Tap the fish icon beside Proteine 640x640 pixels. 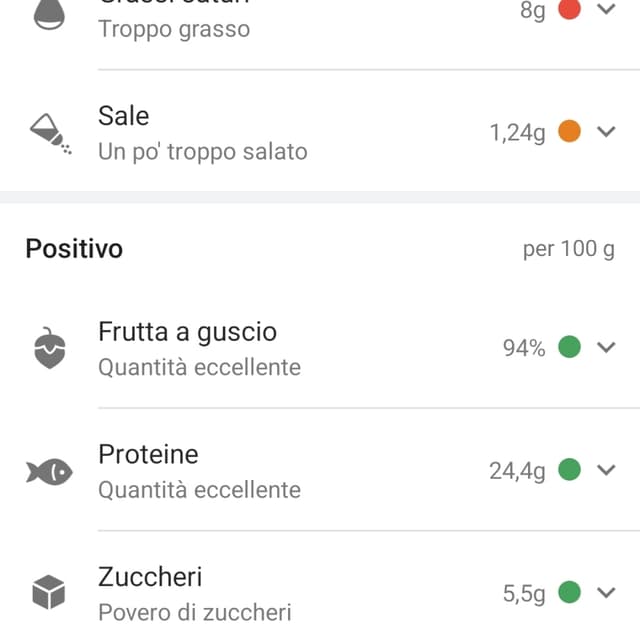click(x=49, y=471)
